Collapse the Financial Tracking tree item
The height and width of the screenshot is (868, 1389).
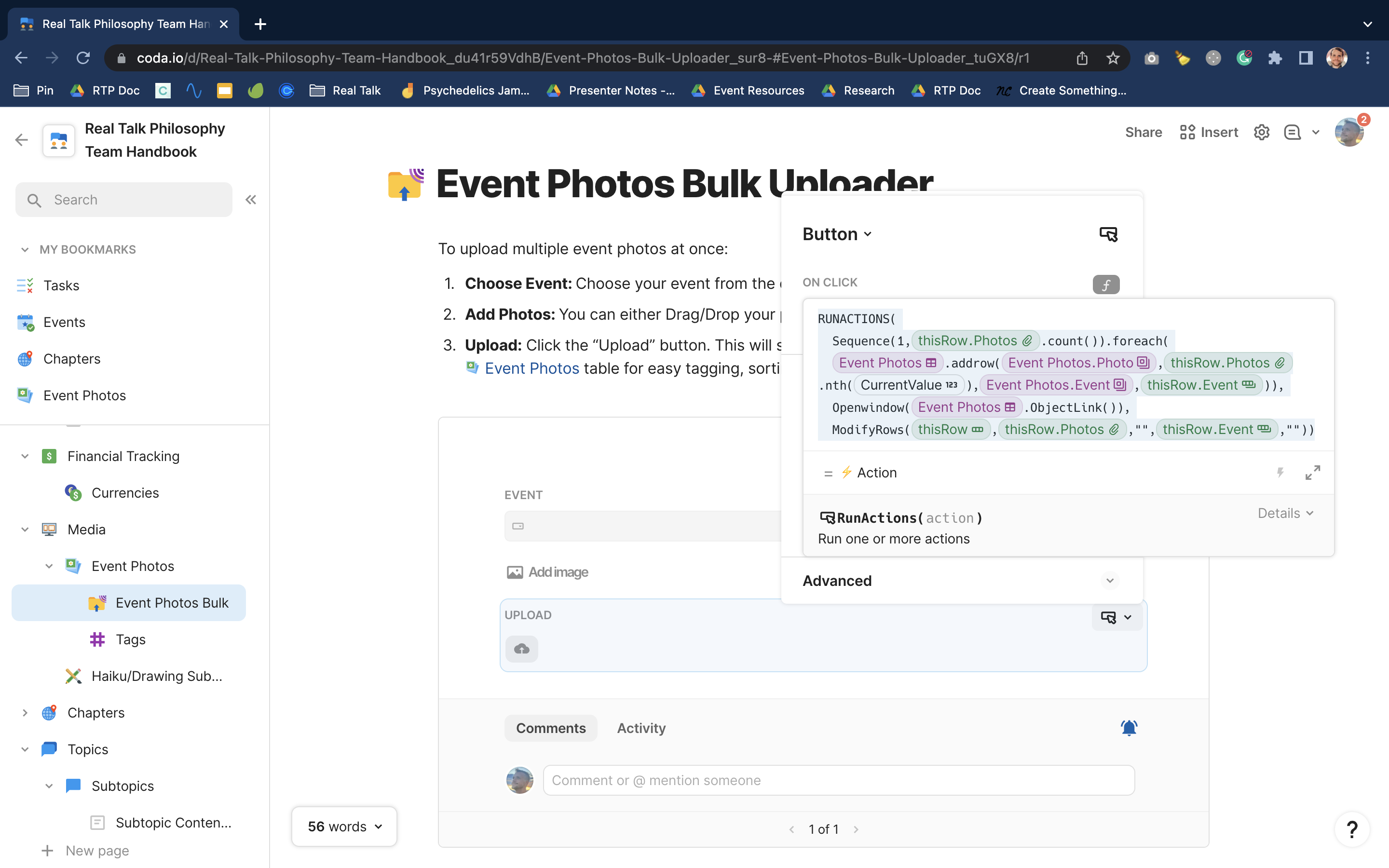(25, 456)
